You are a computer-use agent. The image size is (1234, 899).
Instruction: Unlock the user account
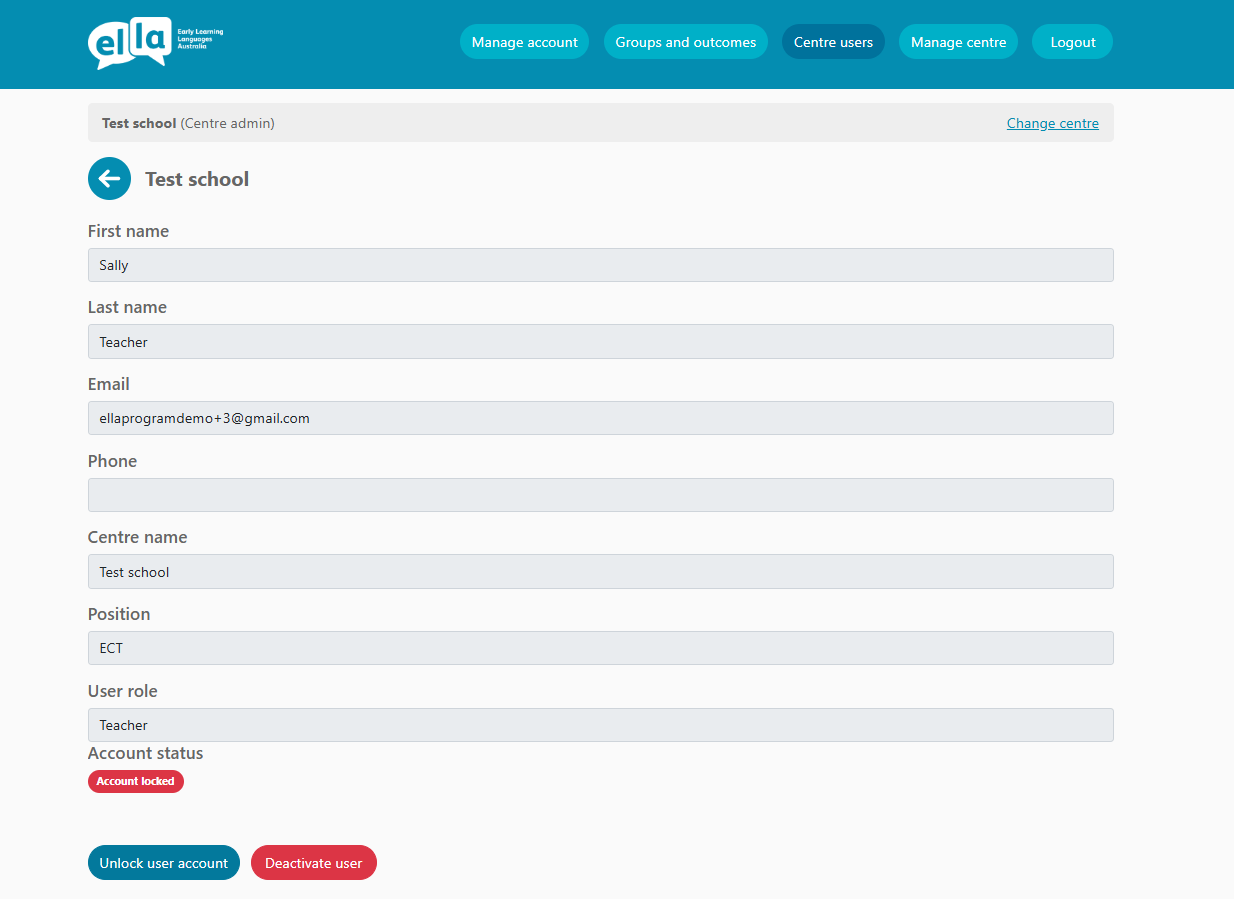[x=163, y=863]
